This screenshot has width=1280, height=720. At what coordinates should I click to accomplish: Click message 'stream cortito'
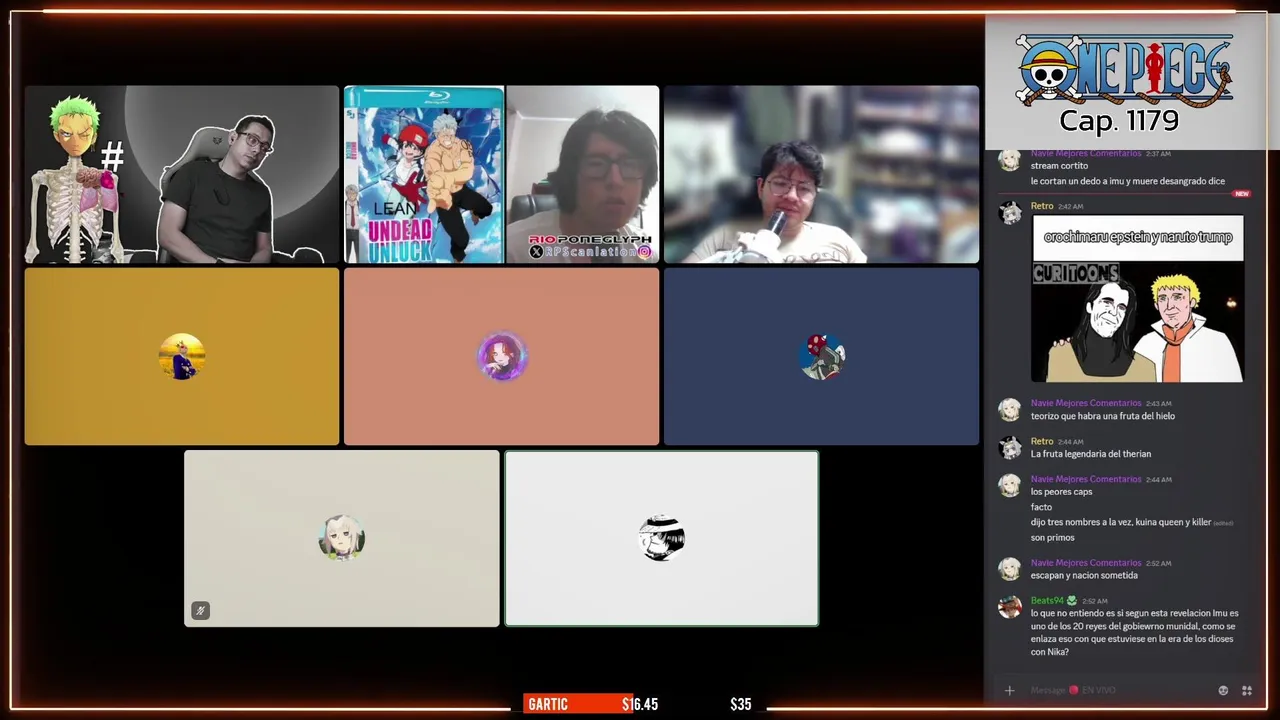(1059, 166)
